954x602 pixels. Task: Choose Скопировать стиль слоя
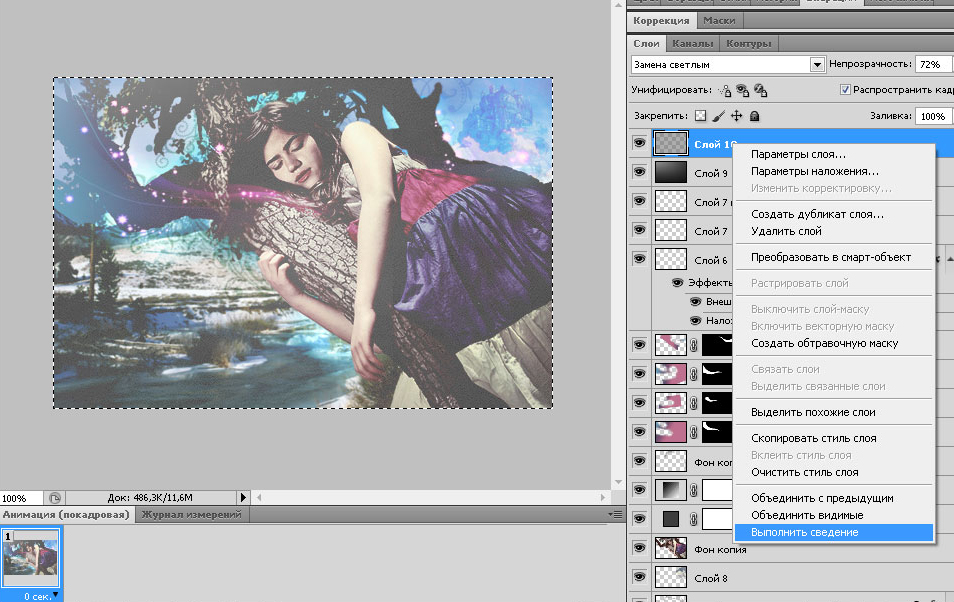tap(813, 438)
